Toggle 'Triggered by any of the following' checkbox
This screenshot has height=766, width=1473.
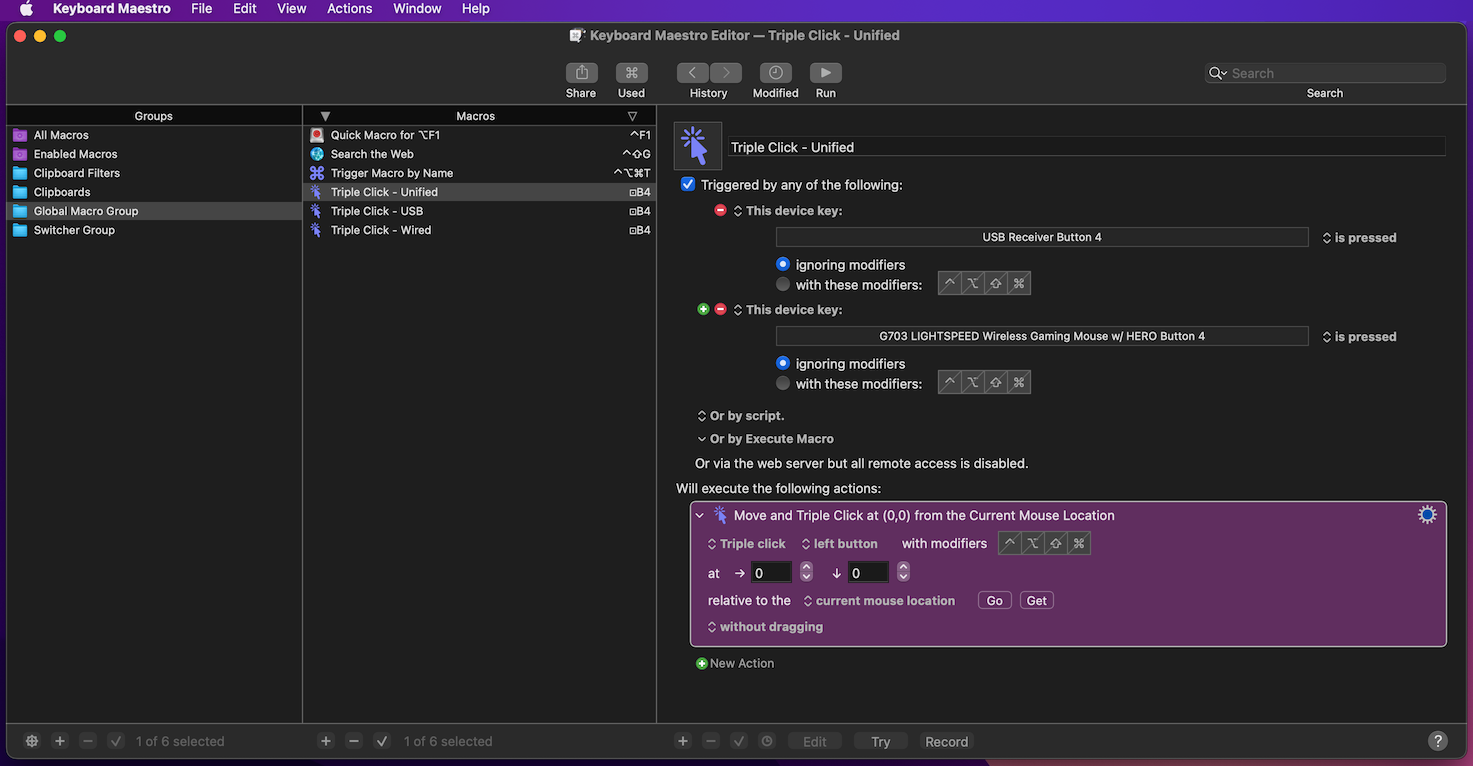click(688, 185)
